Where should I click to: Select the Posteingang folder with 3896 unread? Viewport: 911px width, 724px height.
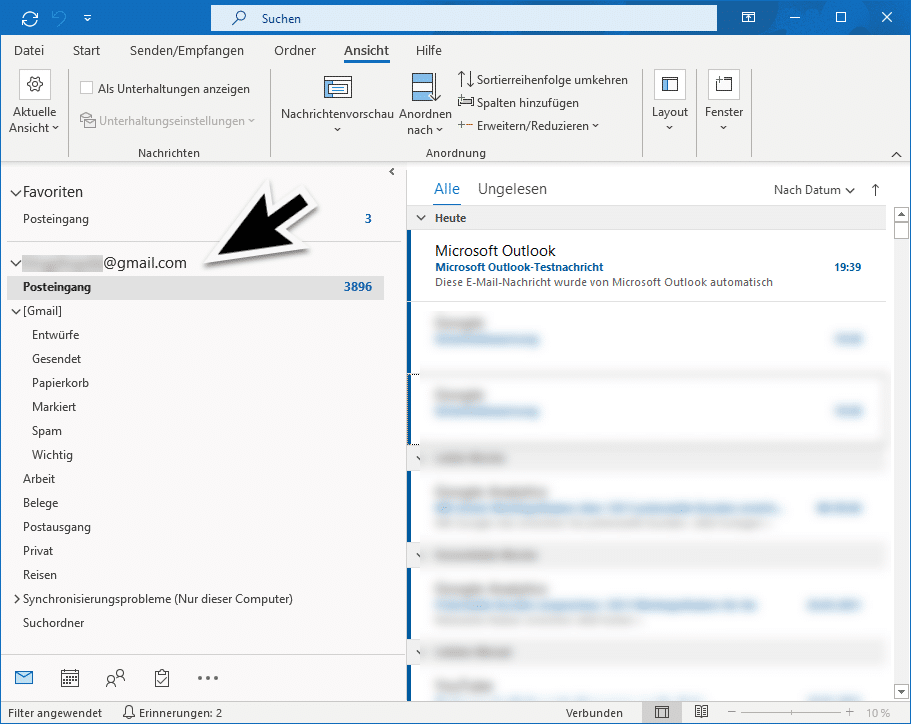[x=195, y=287]
